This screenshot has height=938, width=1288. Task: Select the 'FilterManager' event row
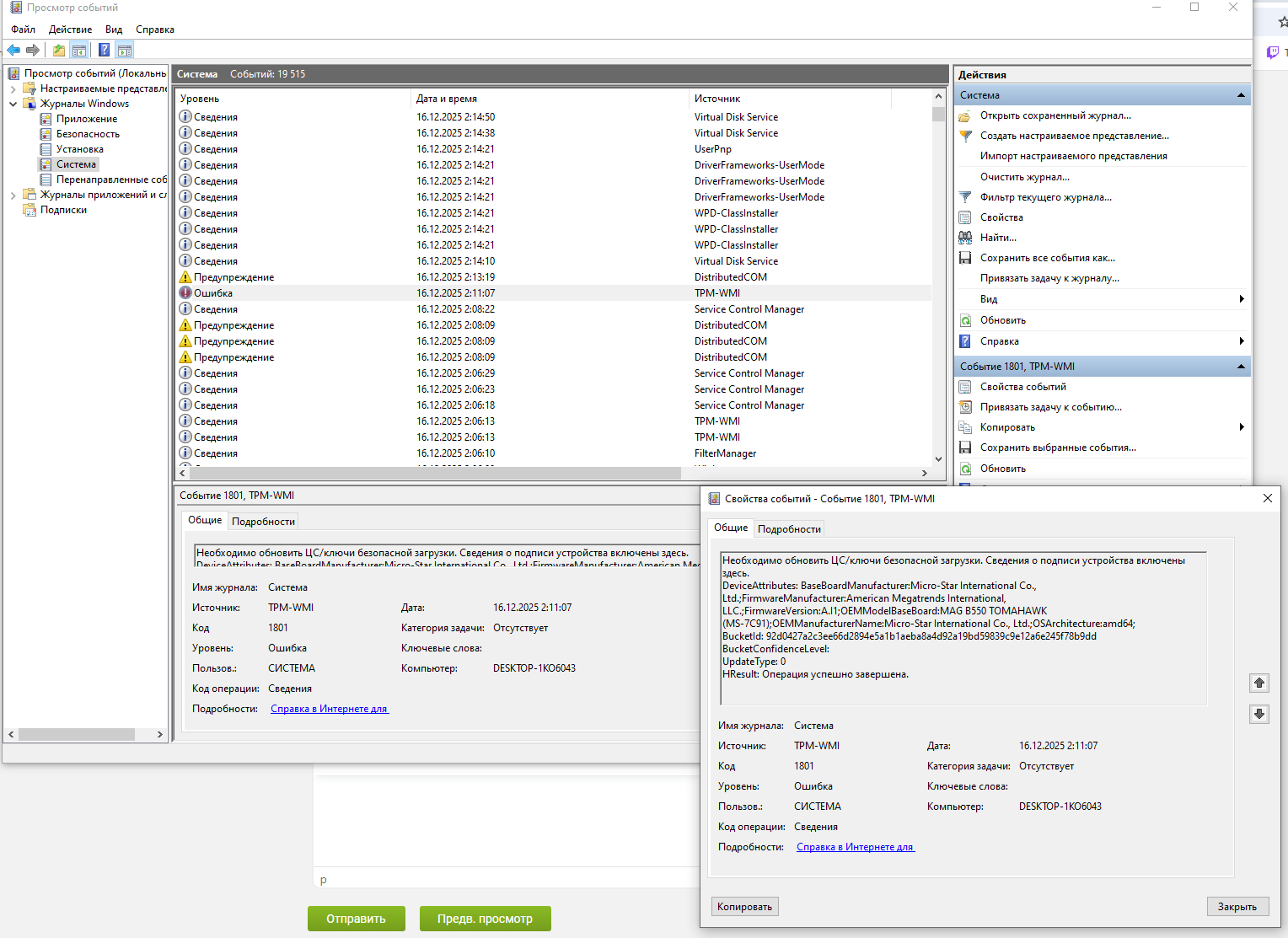(x=555, y=453)
